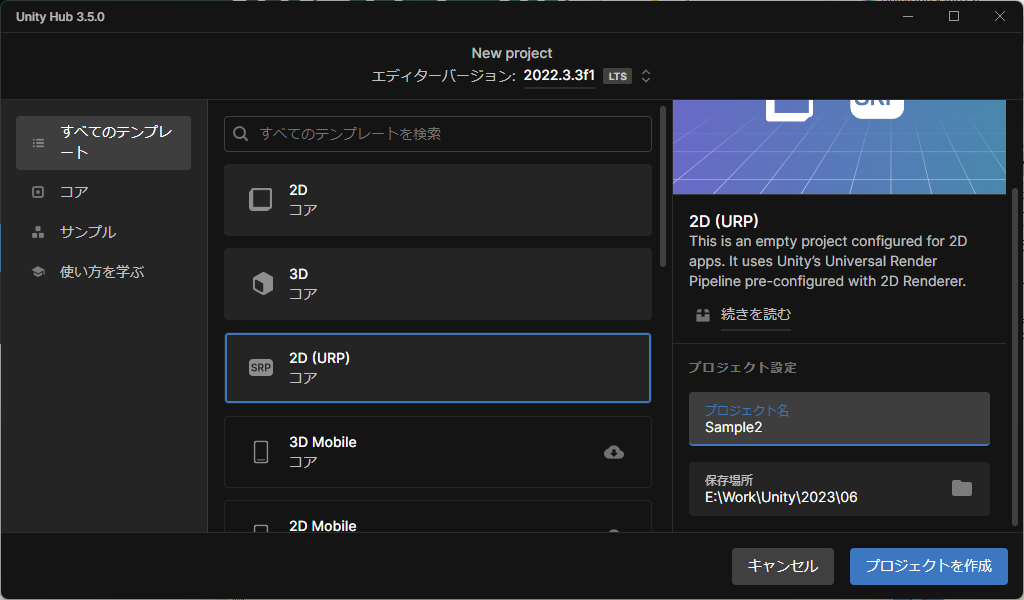
Task: Click the search magnifier icon
Action: tap(240, 134)
